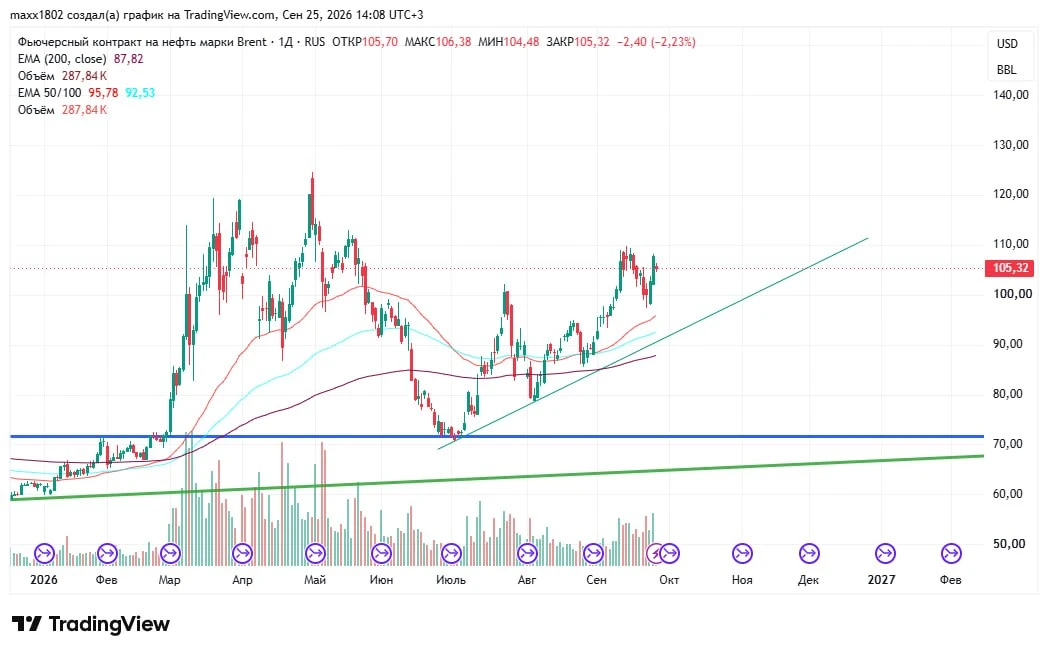Select the event marker above 2027 label
This screenshot has height=654, width=1048.
click(x=885, y=554)
